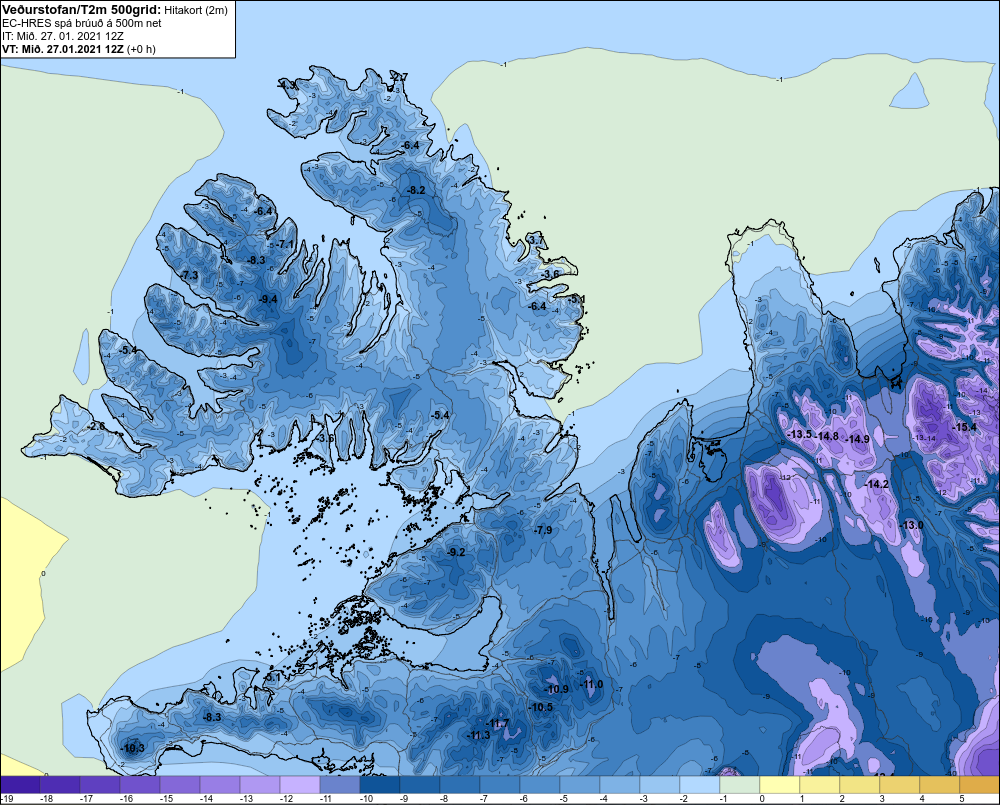Click the -10.9 temperature label
The image size is (1000, 805).
pos(556,690)
